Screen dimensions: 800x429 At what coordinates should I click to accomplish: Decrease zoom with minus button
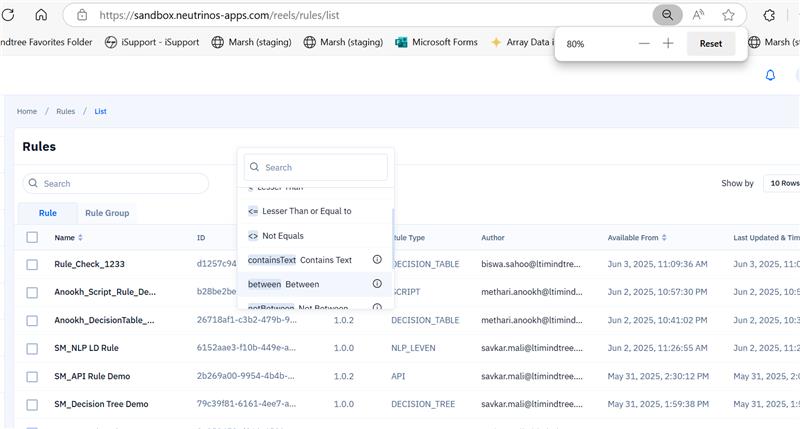tap(644, 43)
